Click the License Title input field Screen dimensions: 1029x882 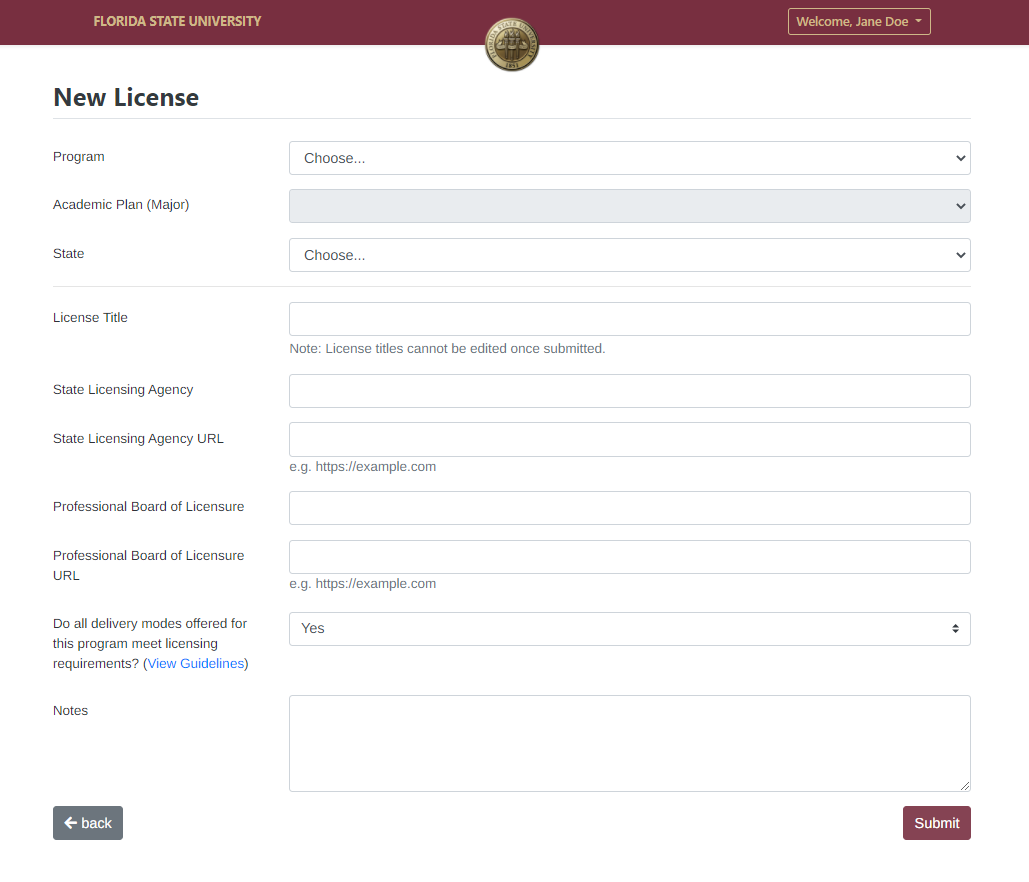pyautogui.click(x=629, y=318)
